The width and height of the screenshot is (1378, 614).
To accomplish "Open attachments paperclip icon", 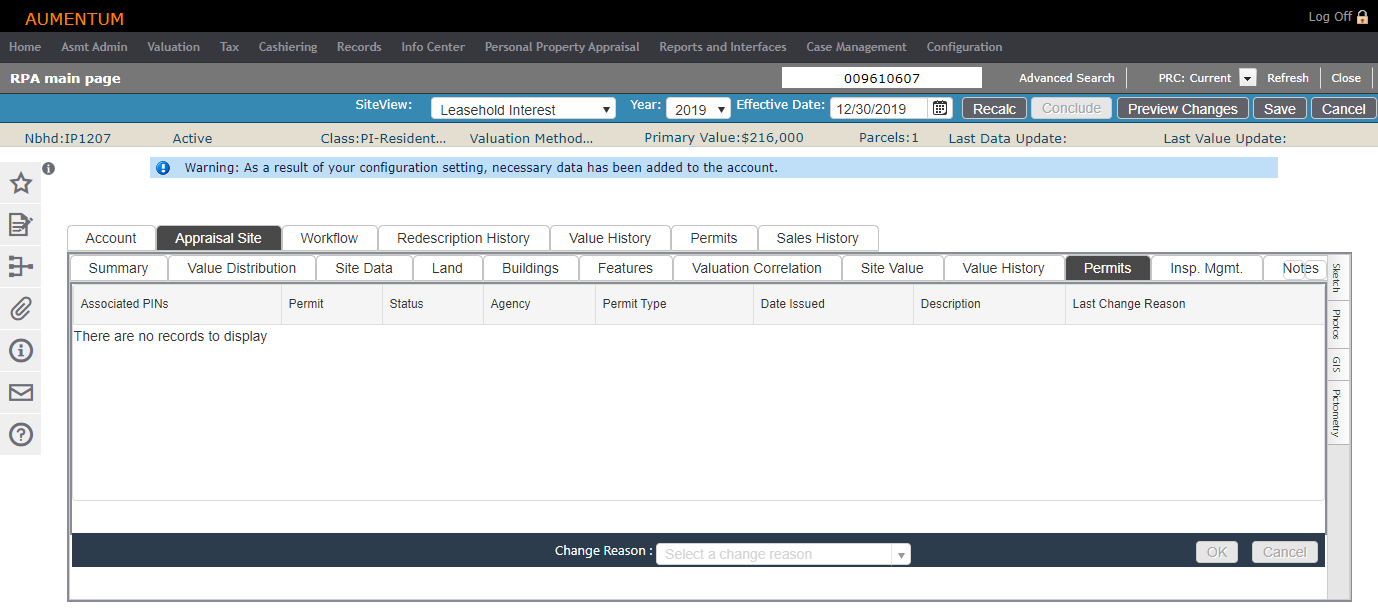I will pyautogui.click(x=20, y=309).
